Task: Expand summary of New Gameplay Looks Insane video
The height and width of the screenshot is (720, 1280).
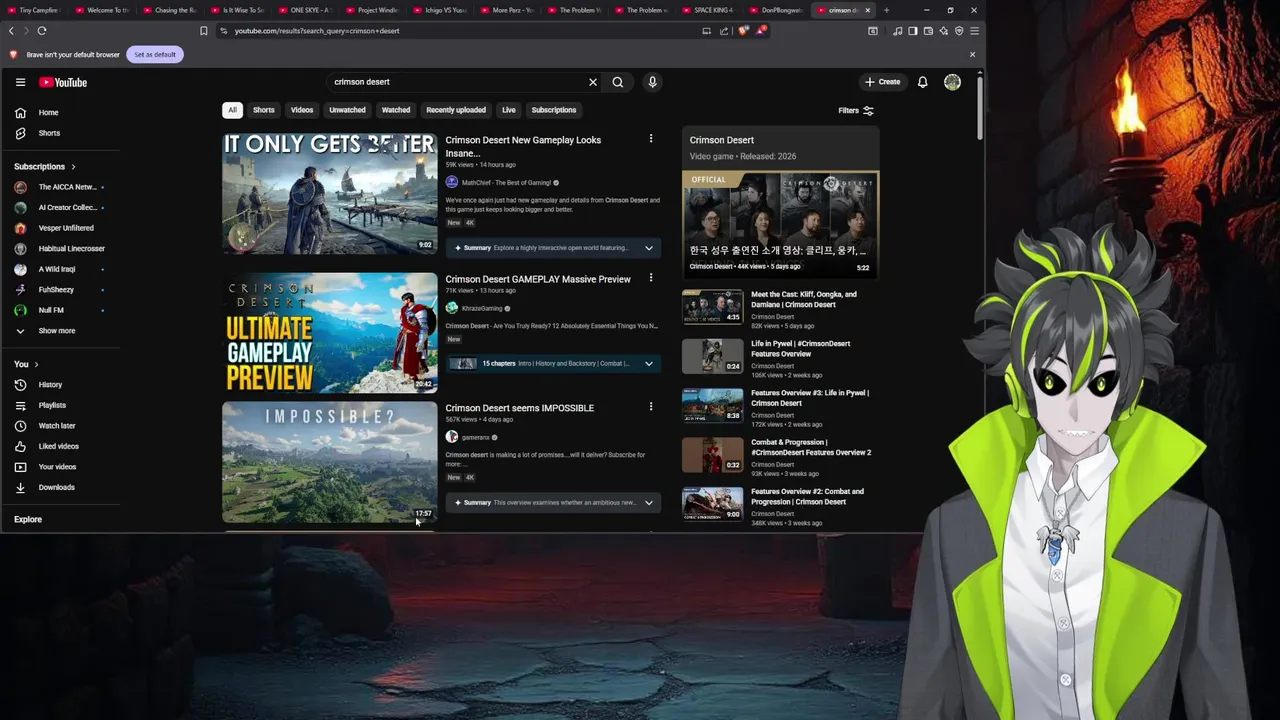Action: (649, 248)
